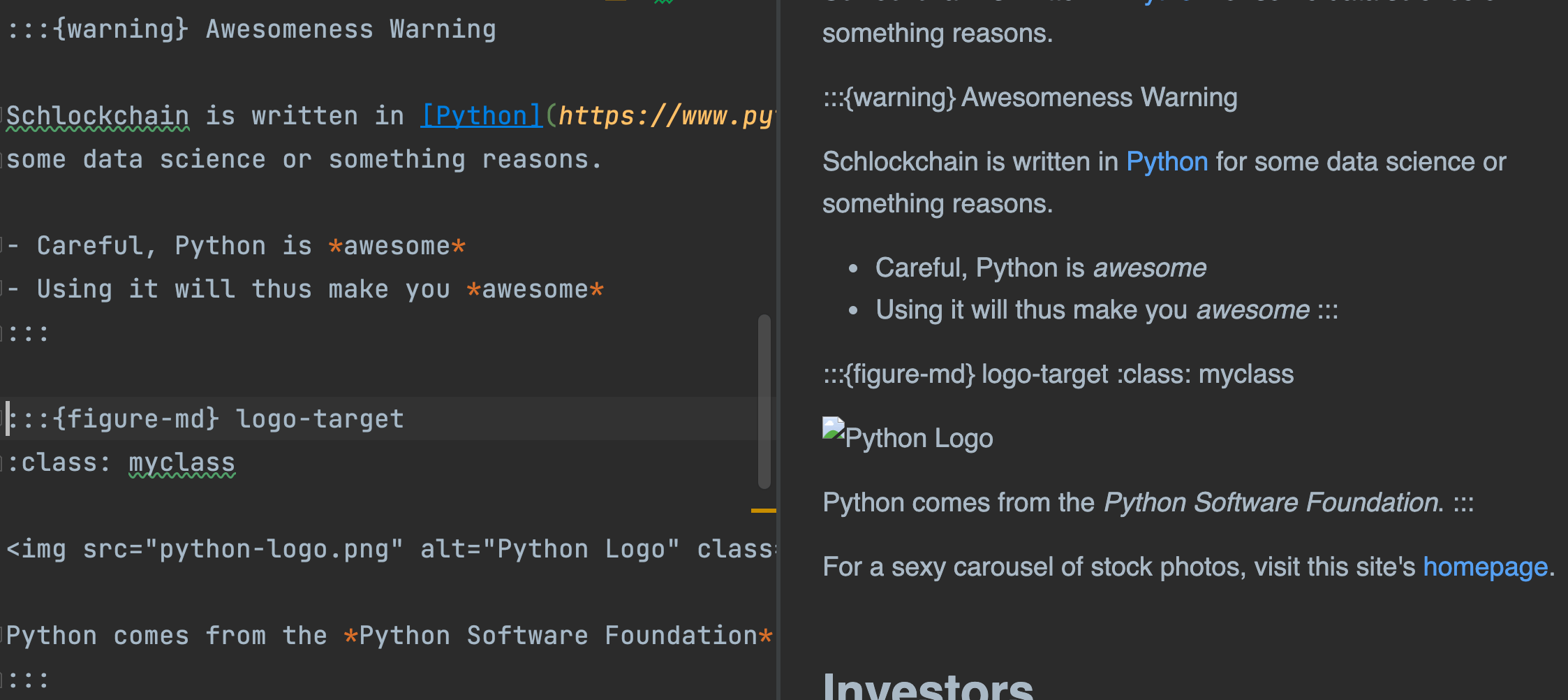1568x700 pixels.
Task: Click first bullet 'Careful, Python is awesome' in preview
Action: 1040,268
